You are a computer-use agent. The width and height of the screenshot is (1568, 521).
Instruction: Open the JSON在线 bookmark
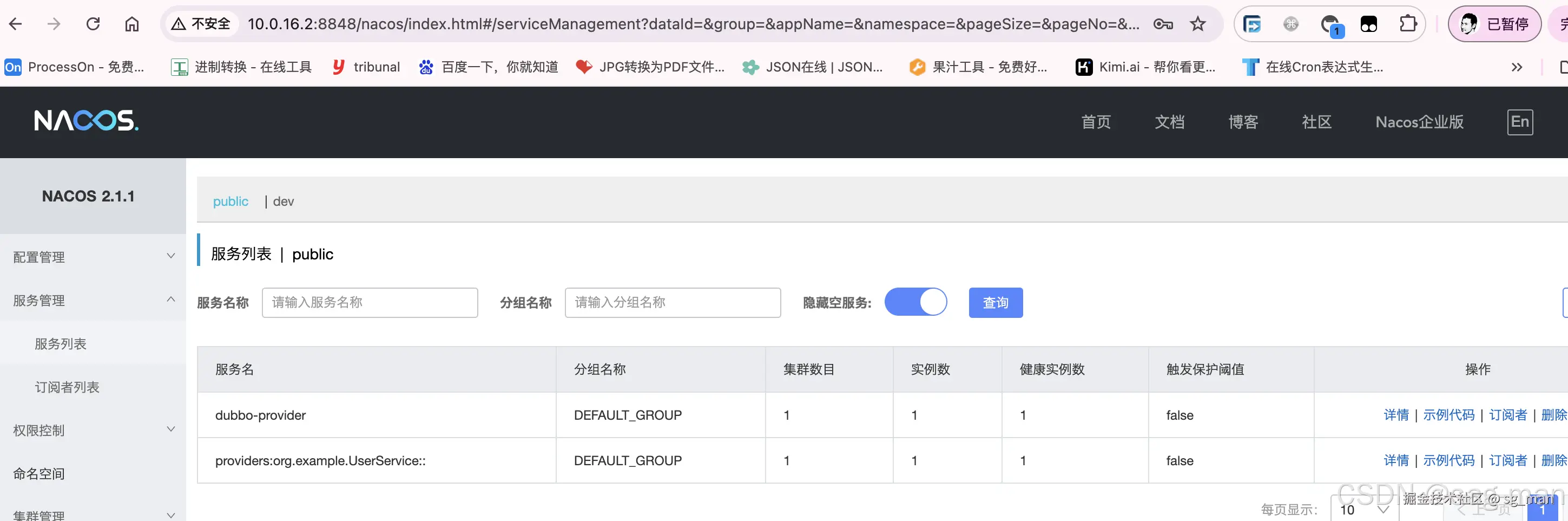coord(813,67)
